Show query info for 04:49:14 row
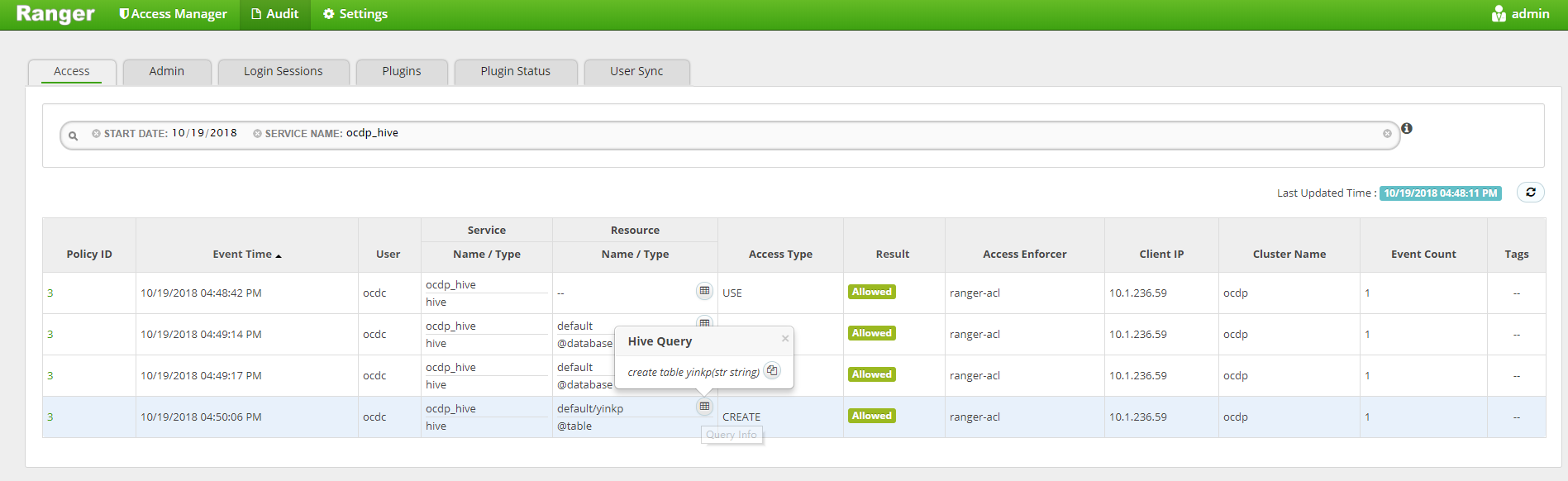The width and height of the screenshot is (1568, 481). tap(704, 322)
